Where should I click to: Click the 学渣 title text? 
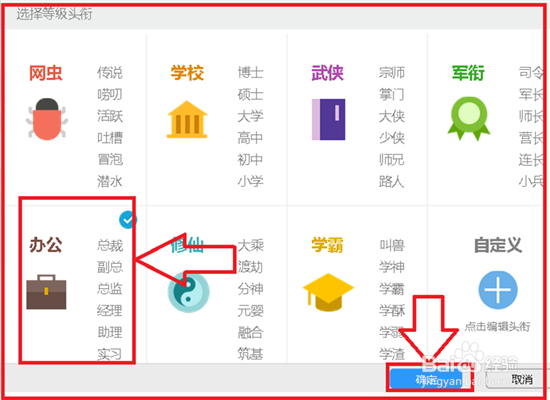click(392, 353)
